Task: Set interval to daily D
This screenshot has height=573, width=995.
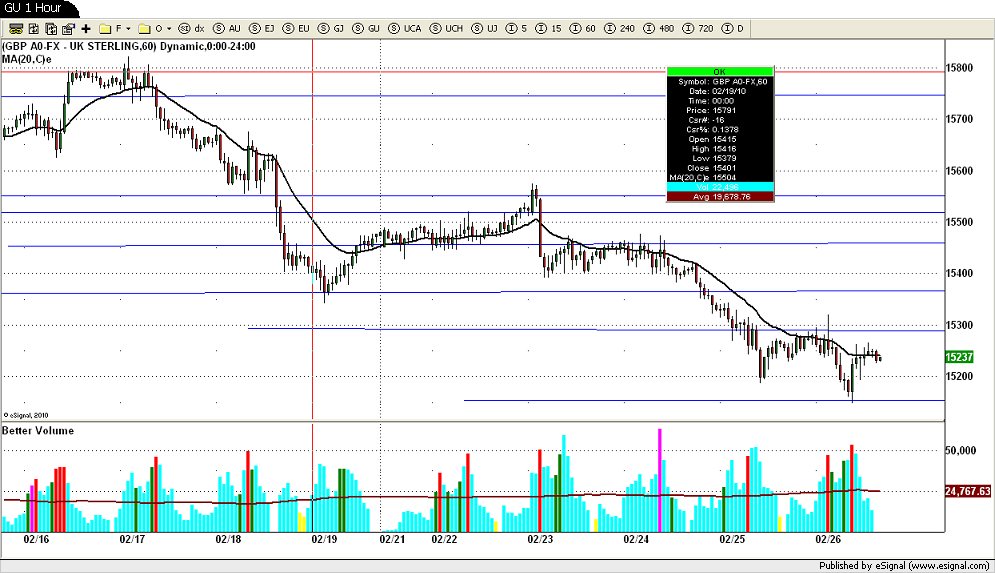Action: click(734, 29)
